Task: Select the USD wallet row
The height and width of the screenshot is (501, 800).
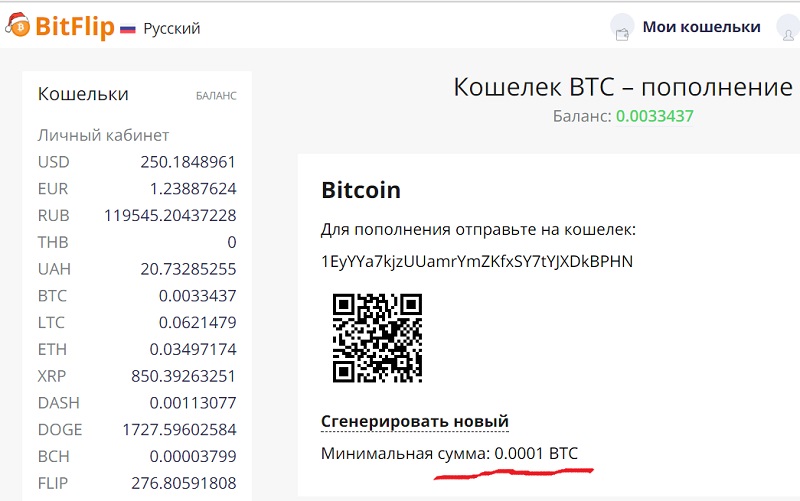Action: pyautogui.click(x=137, y=162)
